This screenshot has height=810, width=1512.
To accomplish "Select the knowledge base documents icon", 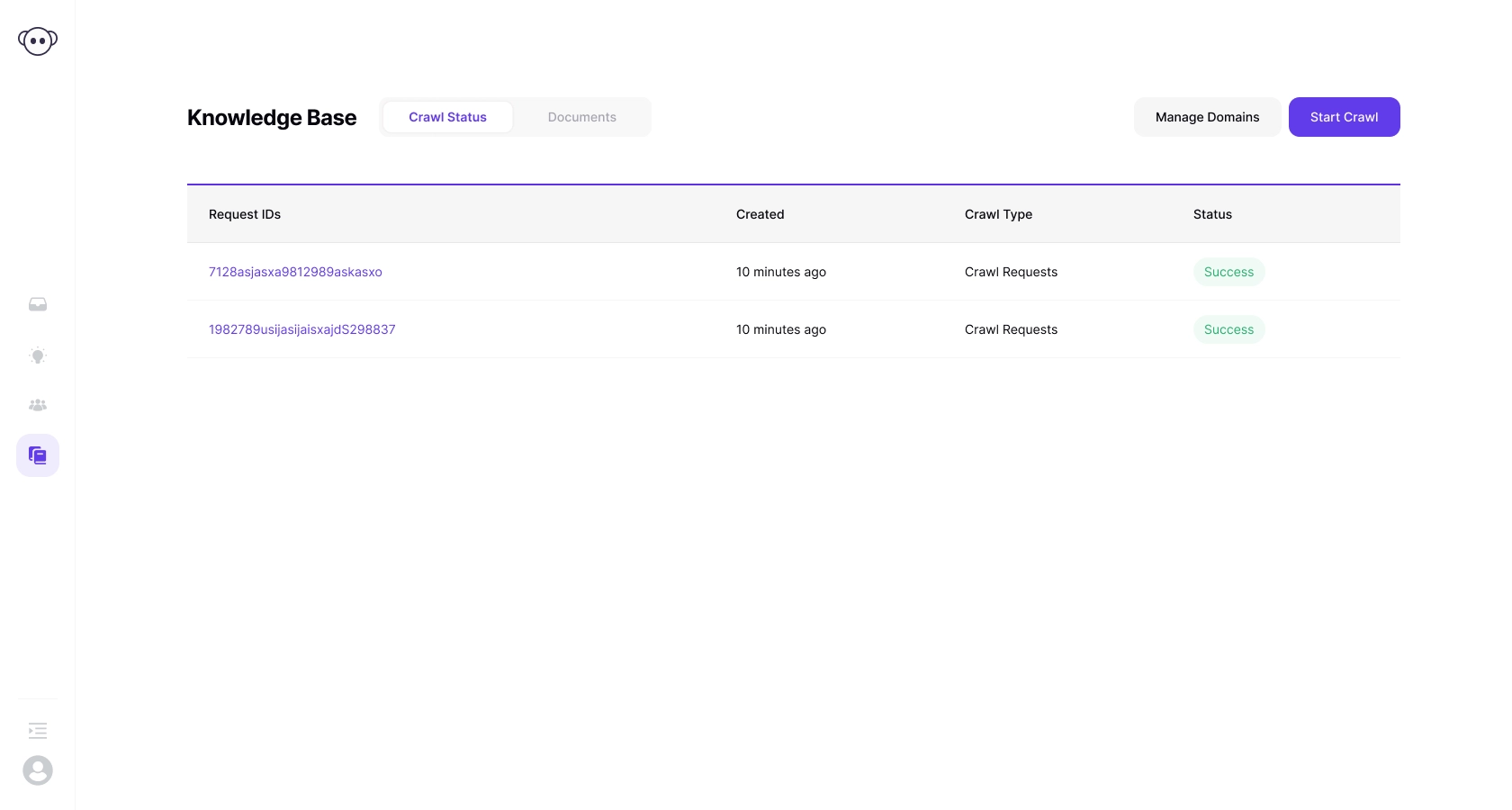I will click(38, 455).
